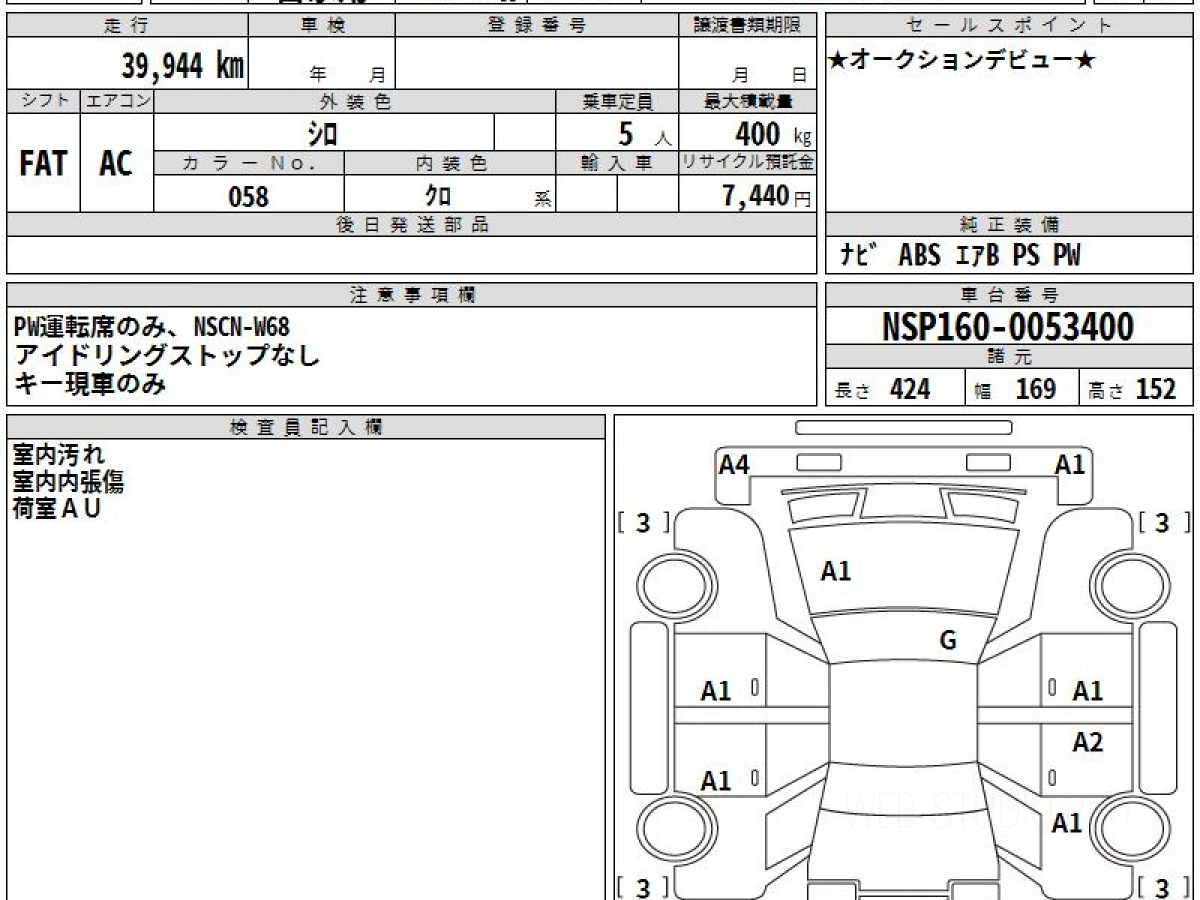Click the G mark on the windshield
1200x900 pixels.
948,641
